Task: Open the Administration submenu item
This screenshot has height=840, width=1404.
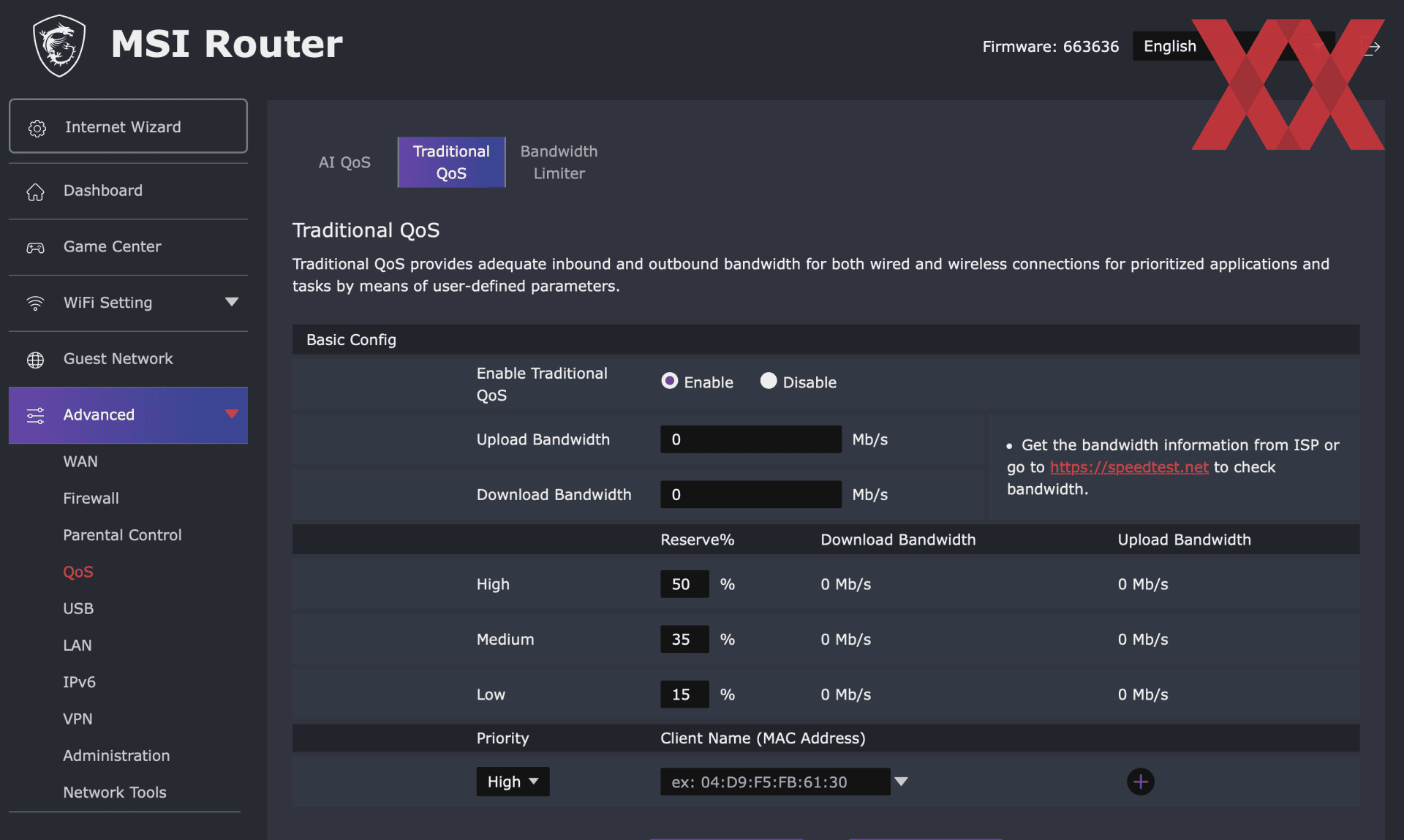Action: 116,755
